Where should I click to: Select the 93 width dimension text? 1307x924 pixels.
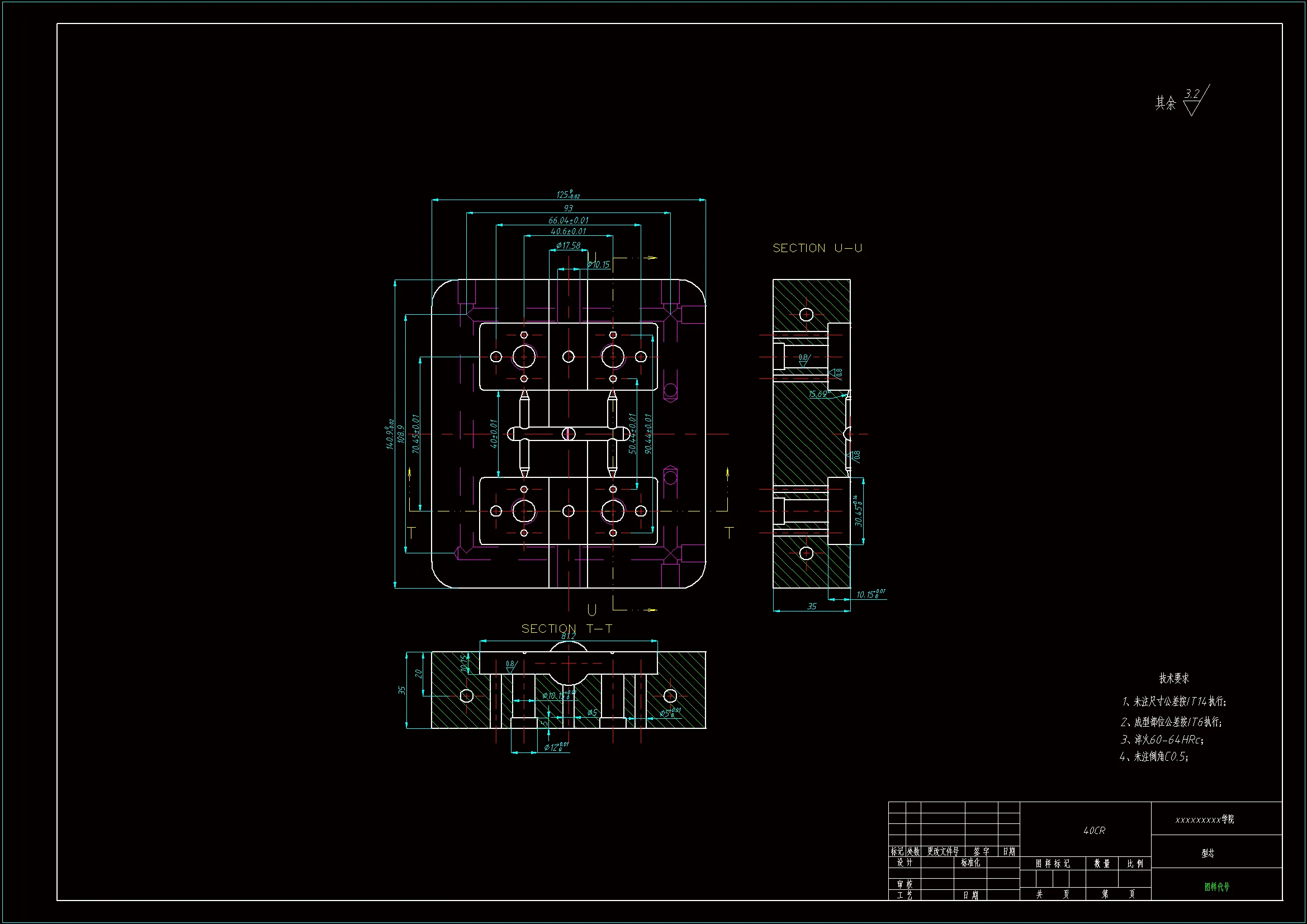[x=568, y=209]
